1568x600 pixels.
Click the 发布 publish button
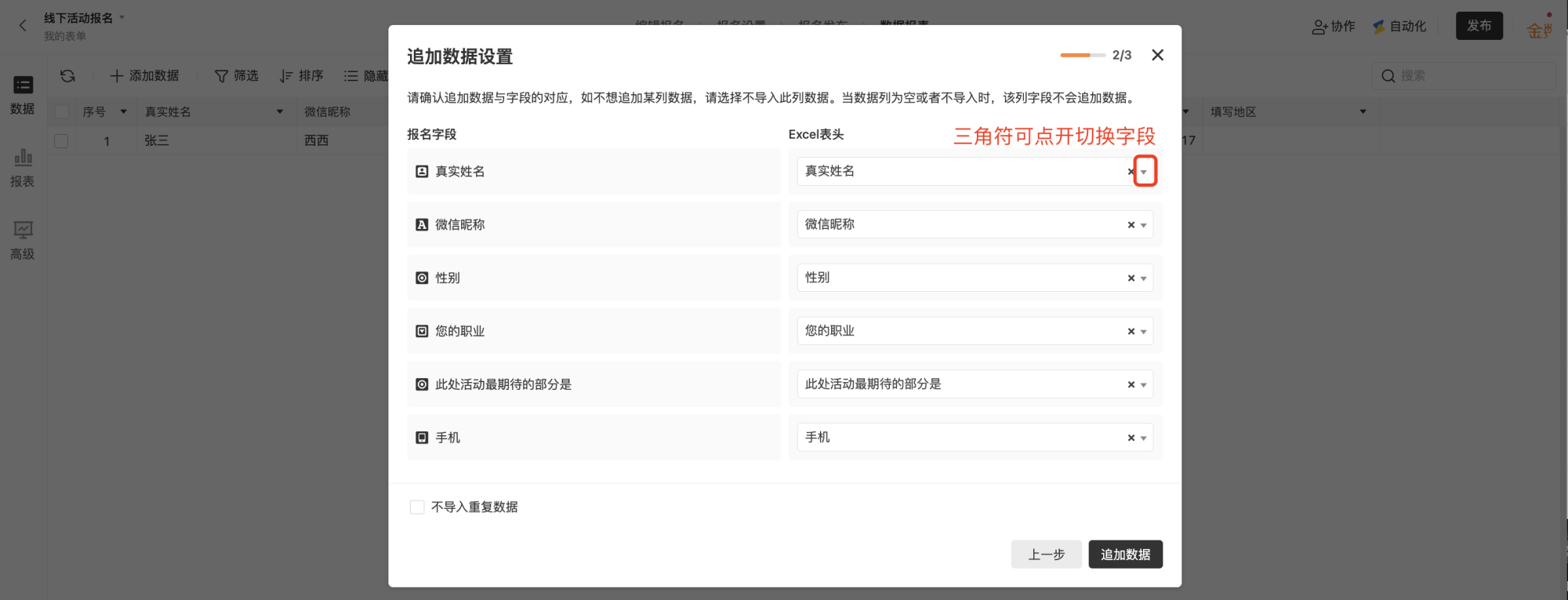coord(1479,26)
